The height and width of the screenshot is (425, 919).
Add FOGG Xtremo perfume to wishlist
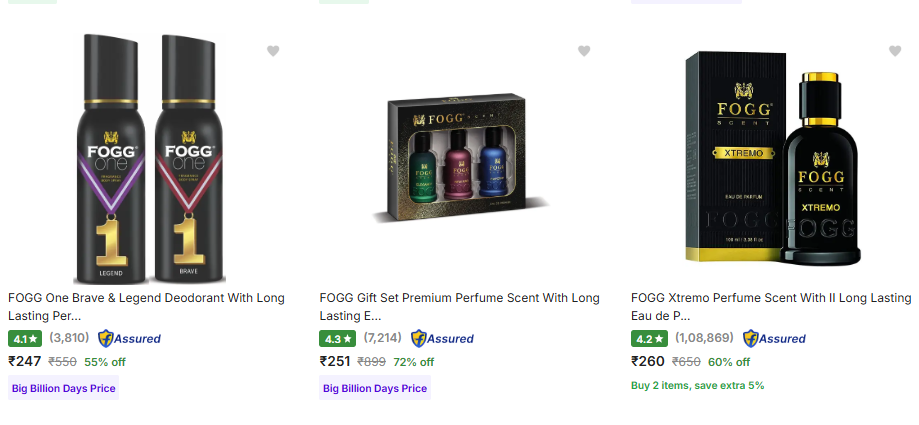coord(895,51)
